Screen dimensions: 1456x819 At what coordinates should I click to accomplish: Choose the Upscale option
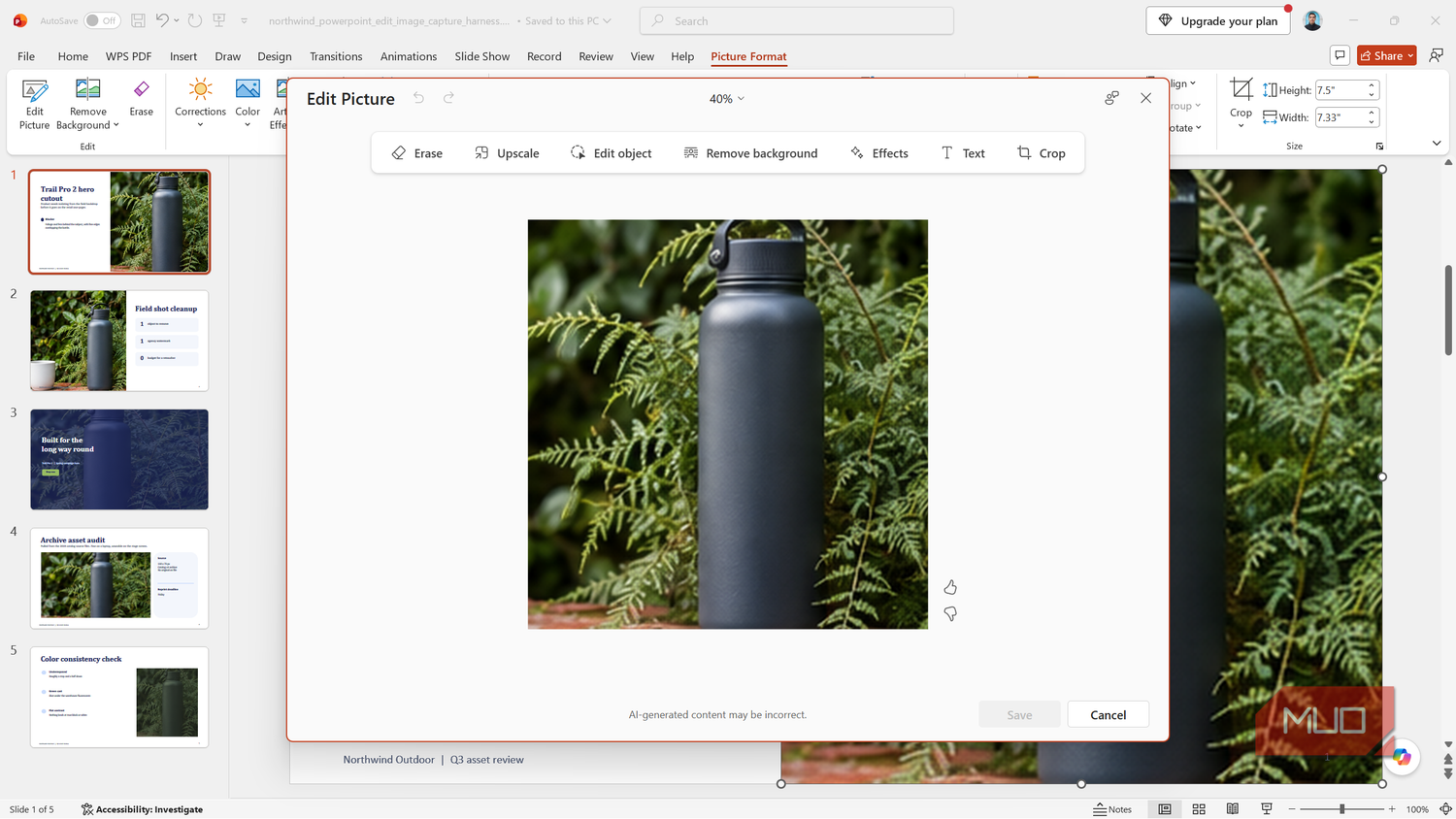click(507, 153)
